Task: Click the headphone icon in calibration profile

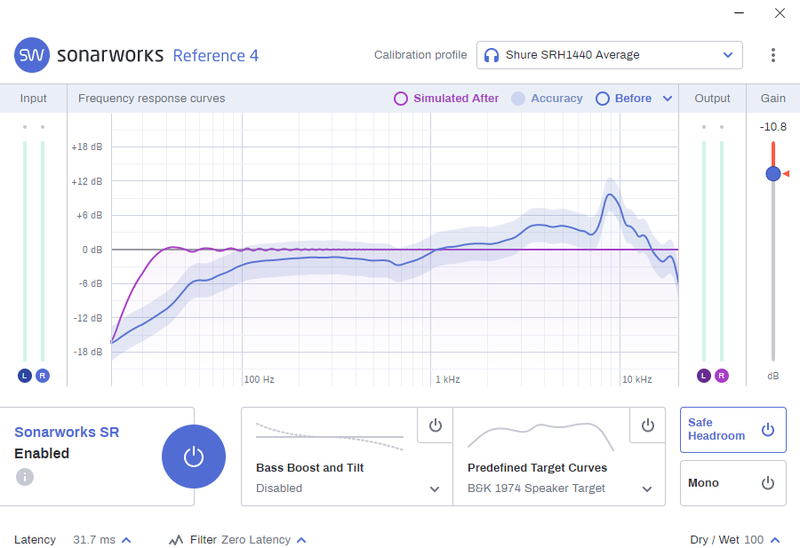Action: click(x=491, y=55)
